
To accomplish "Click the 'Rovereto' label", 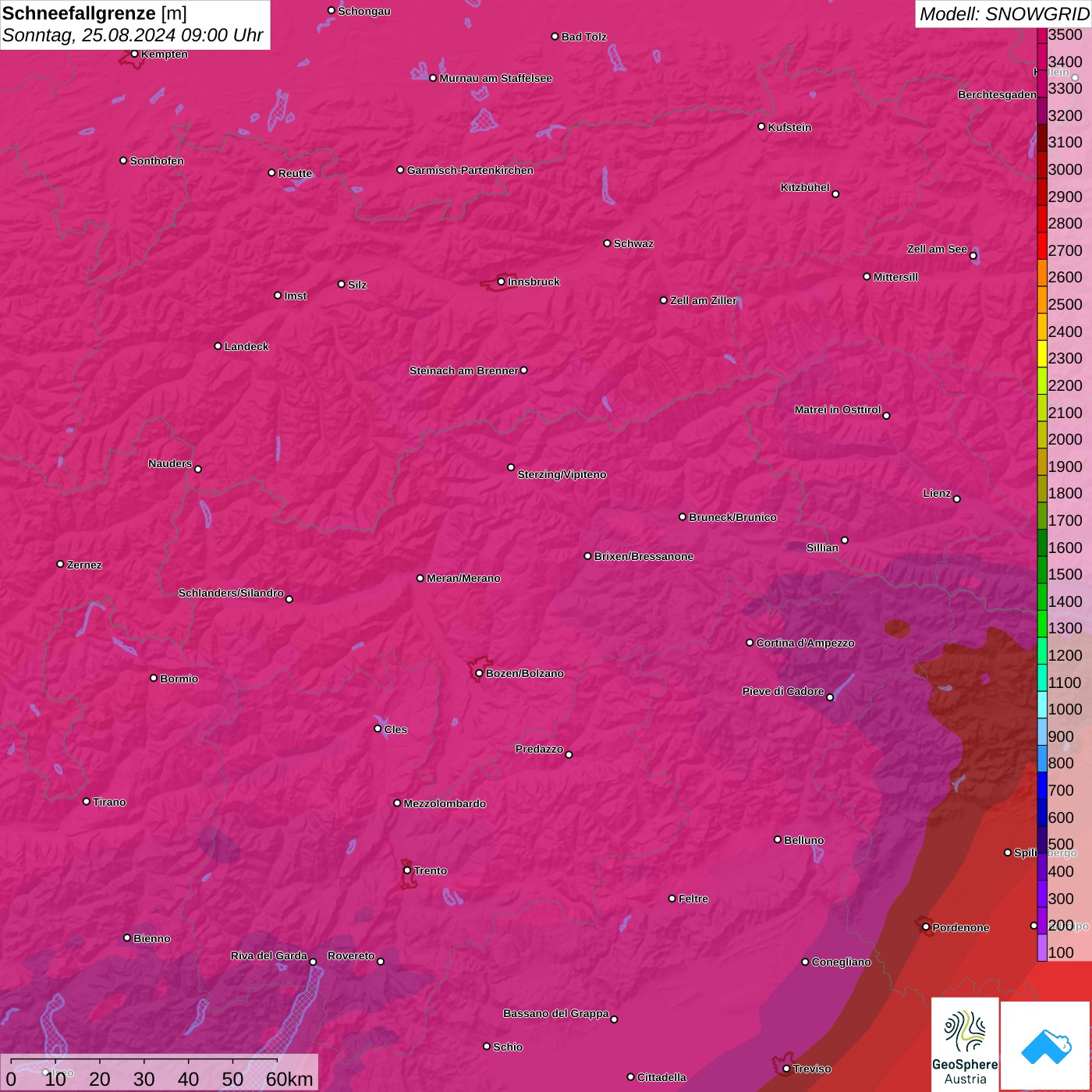I will point(351,955).
